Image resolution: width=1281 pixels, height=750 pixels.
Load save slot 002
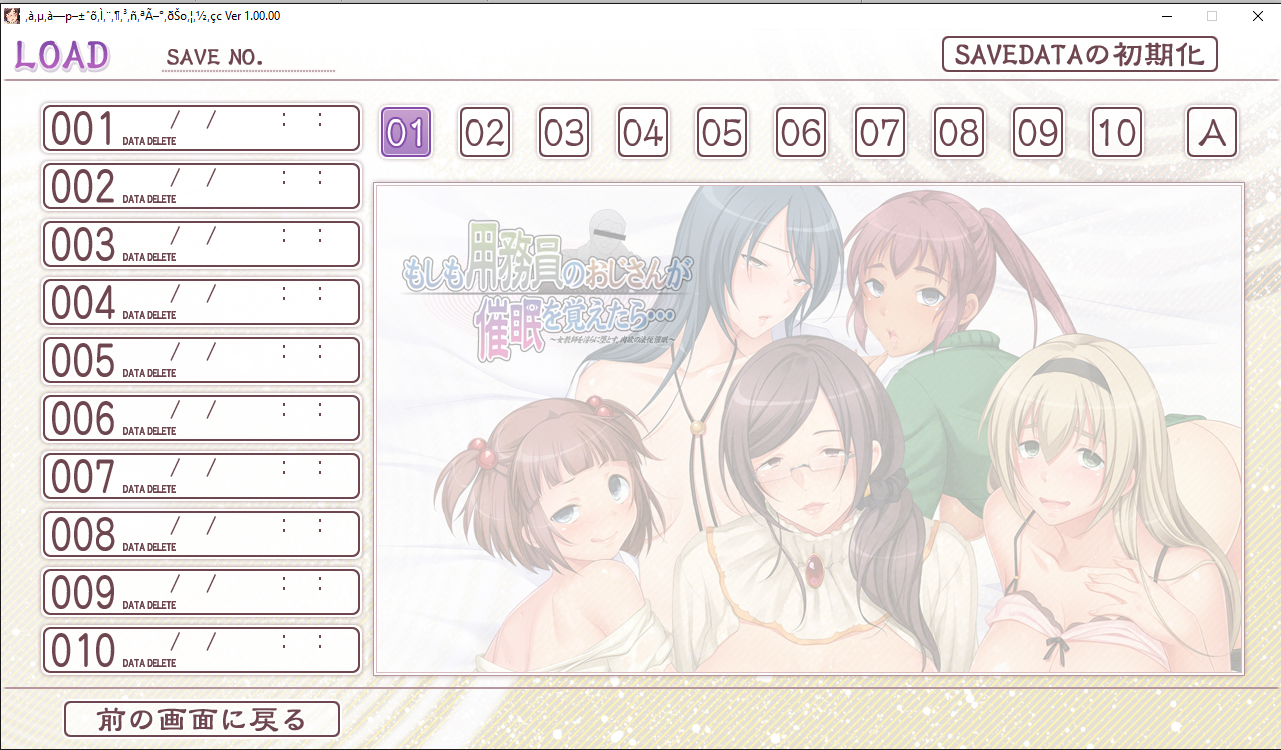(201, 186)
